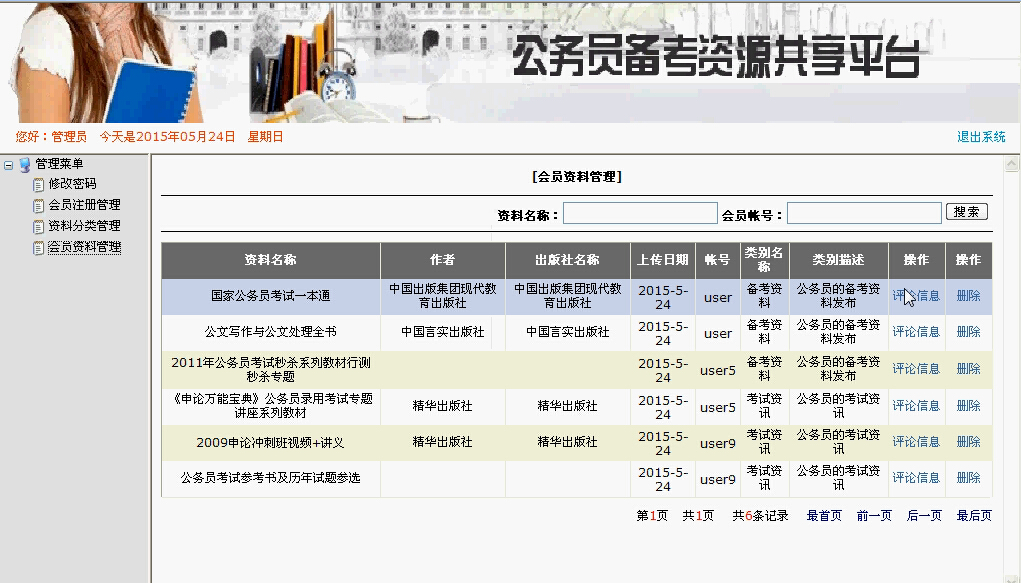This screenshot has height=583, width=1021.
Task: Delete the 2011年公务员考试秒杀系列教材 row
Action: [968, 369]
